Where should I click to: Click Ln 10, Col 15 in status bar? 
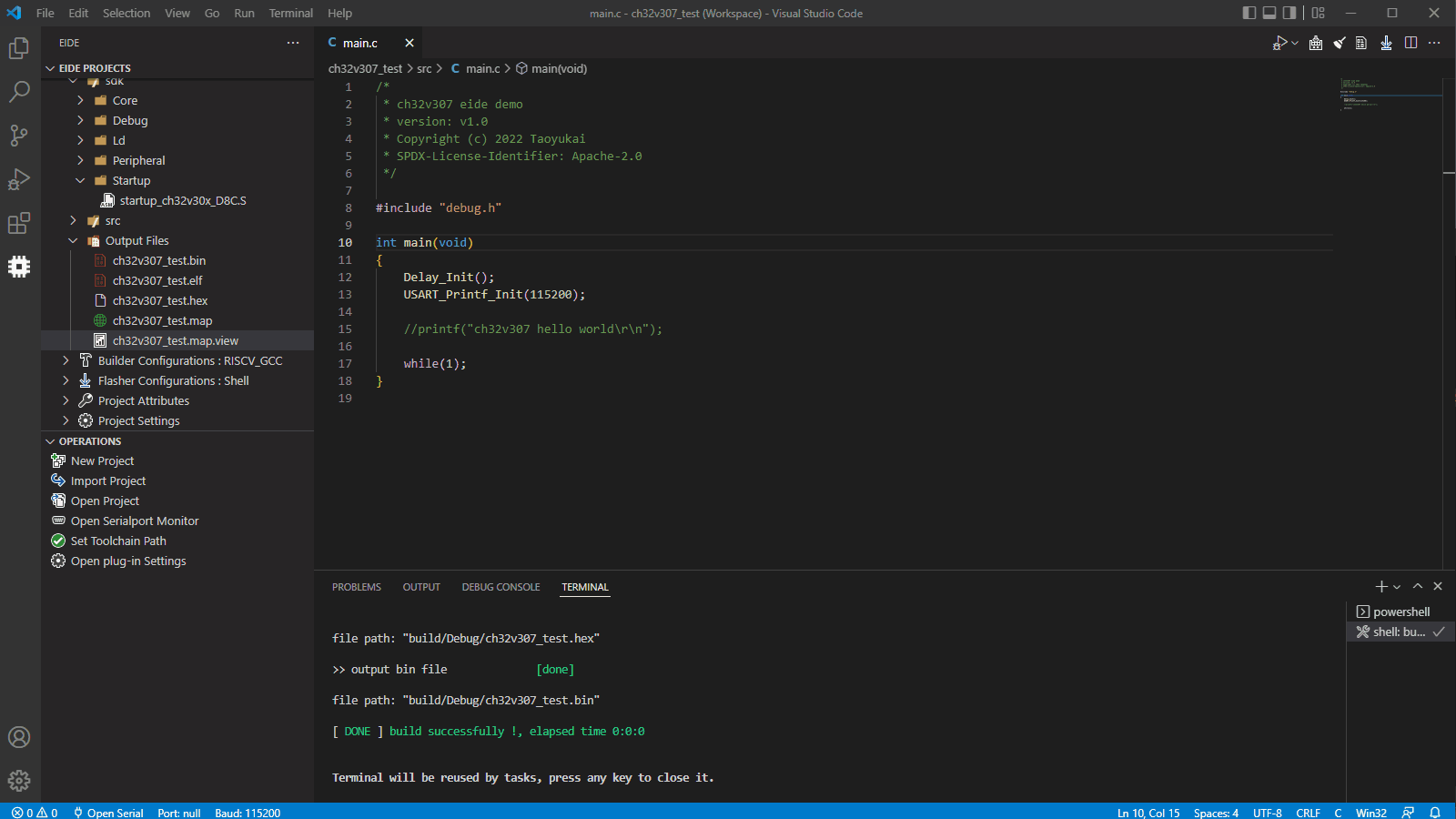pos(1148,813)
